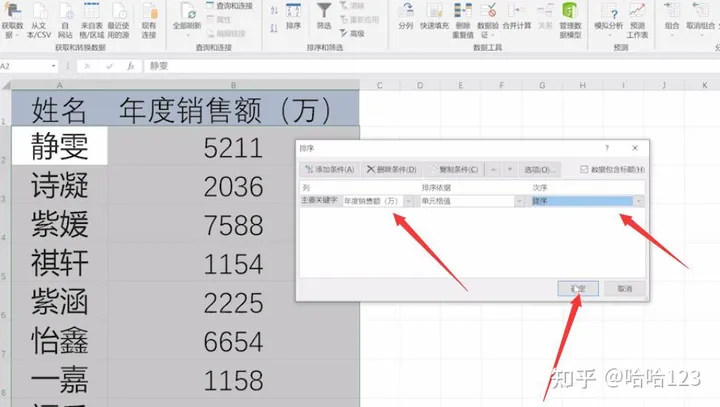The height and width of the screenshot is (407, 720).
Task: Click the sort descending Z-A icon
Action: pos(274,28)
